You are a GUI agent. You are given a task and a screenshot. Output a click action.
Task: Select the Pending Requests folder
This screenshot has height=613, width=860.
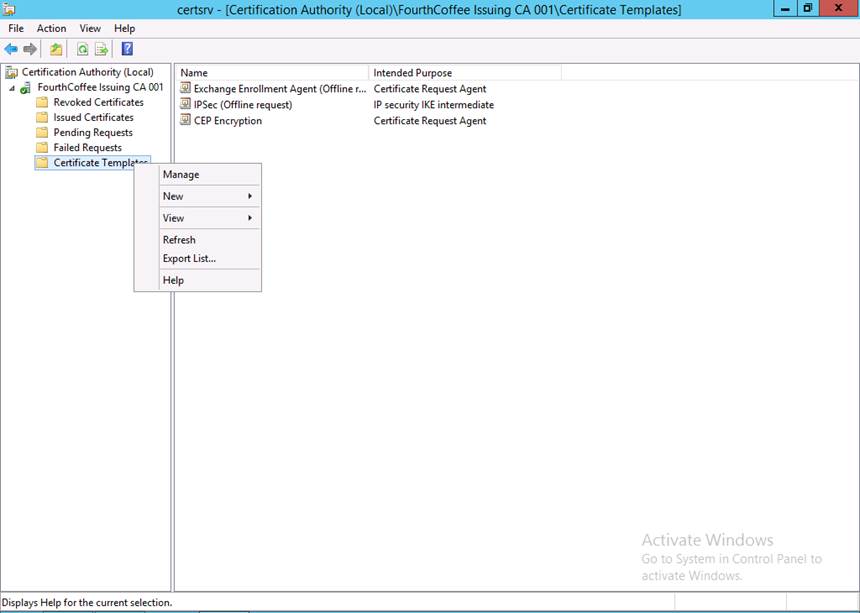92,132
